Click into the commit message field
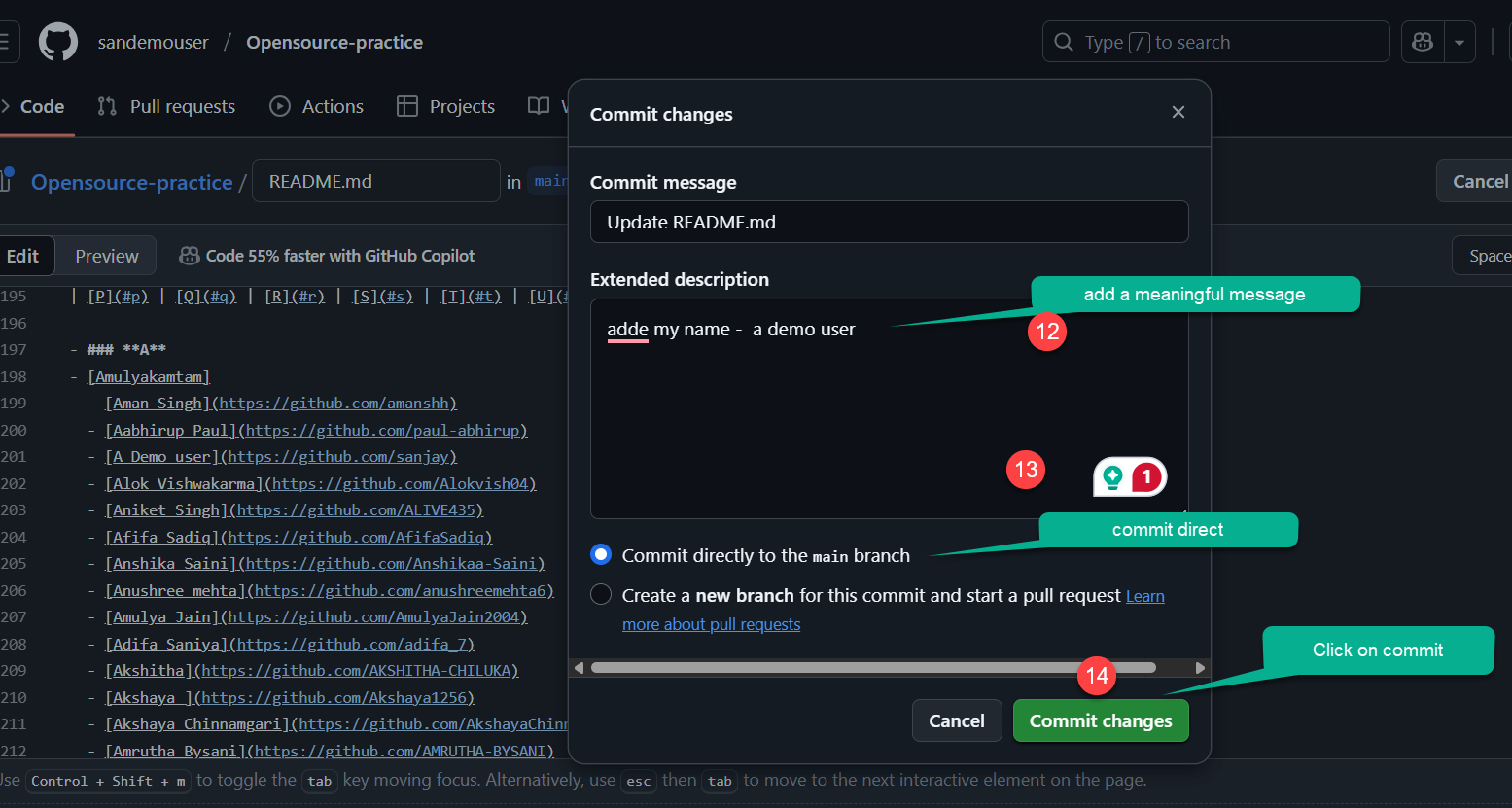Viewport: 1512px width, 808px height. click(888, 222)
